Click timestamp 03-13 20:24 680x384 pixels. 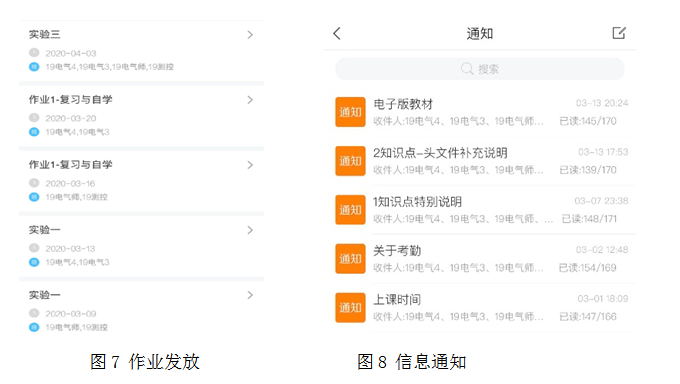tap(602, 103)
